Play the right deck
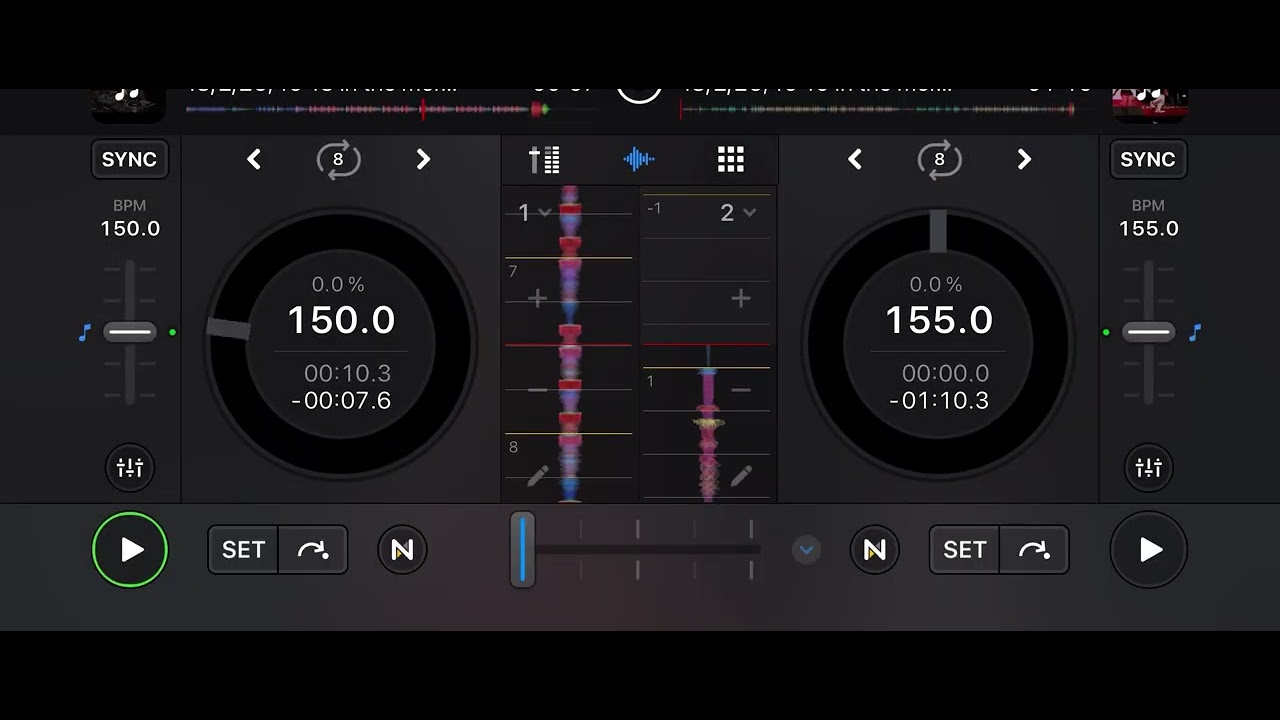 pos(1149,550)
